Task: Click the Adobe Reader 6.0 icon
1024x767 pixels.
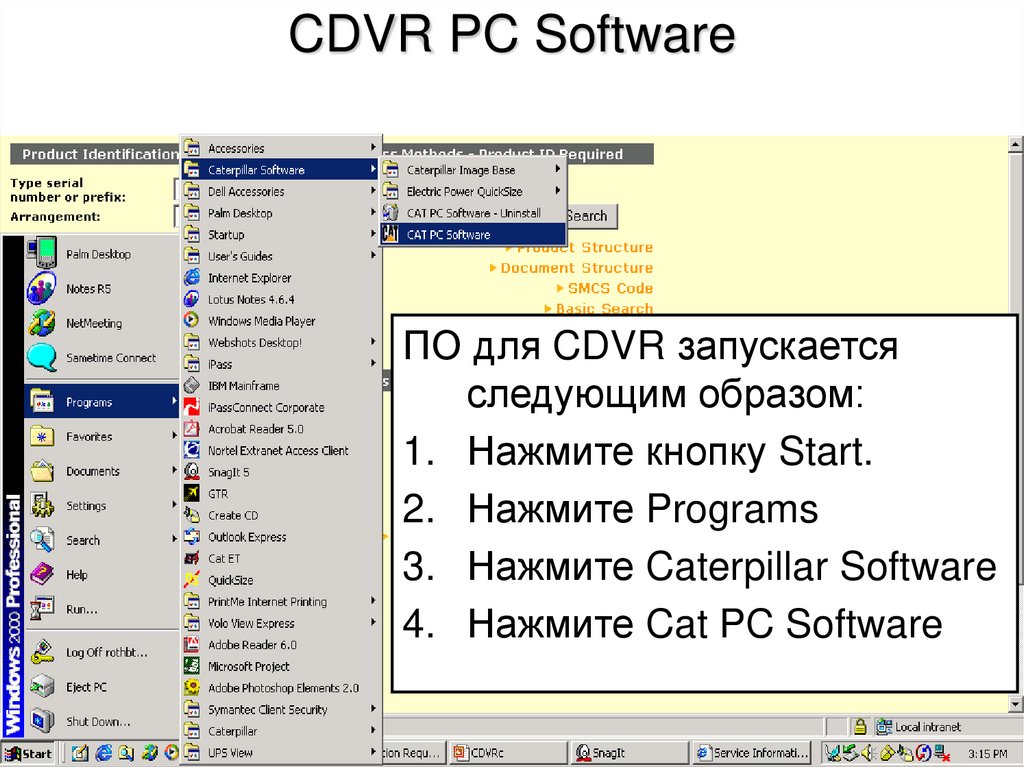Action: pyautogui.click(x=191, y=645)
